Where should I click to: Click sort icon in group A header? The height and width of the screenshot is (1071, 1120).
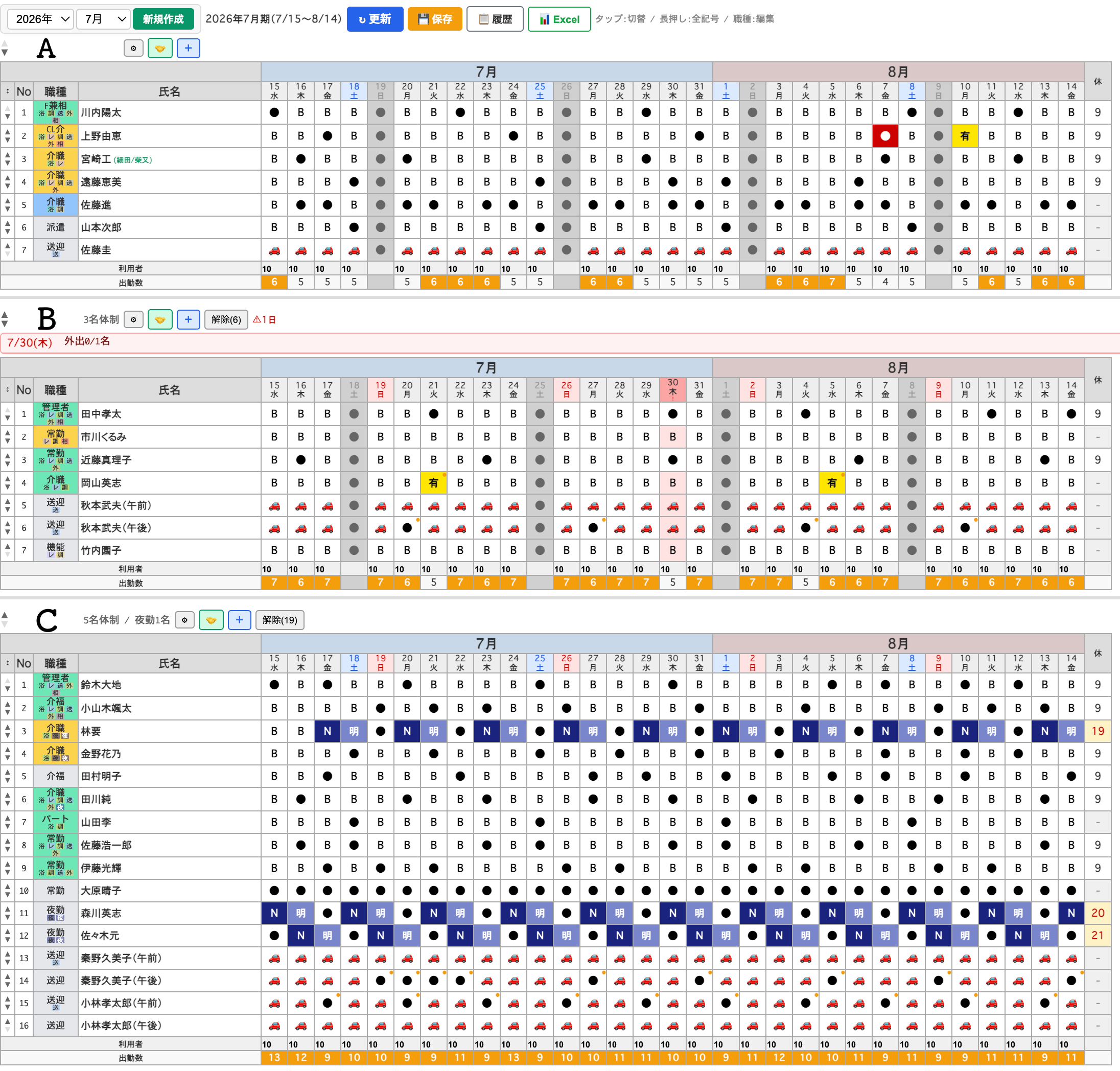point(8,91)
